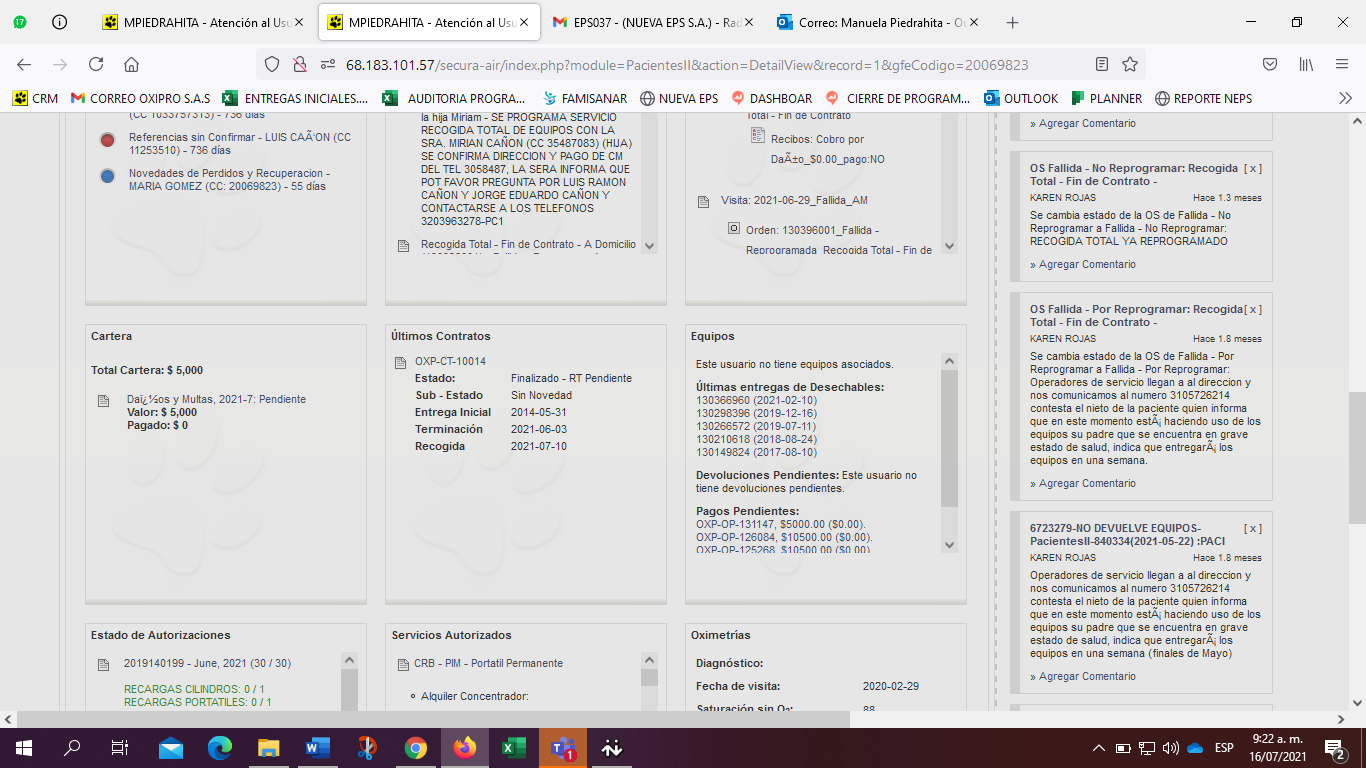The image size is (1366, 768).
Task: Open the AUDITORIA PROGRA bookmark
Action: coord(454,98)
